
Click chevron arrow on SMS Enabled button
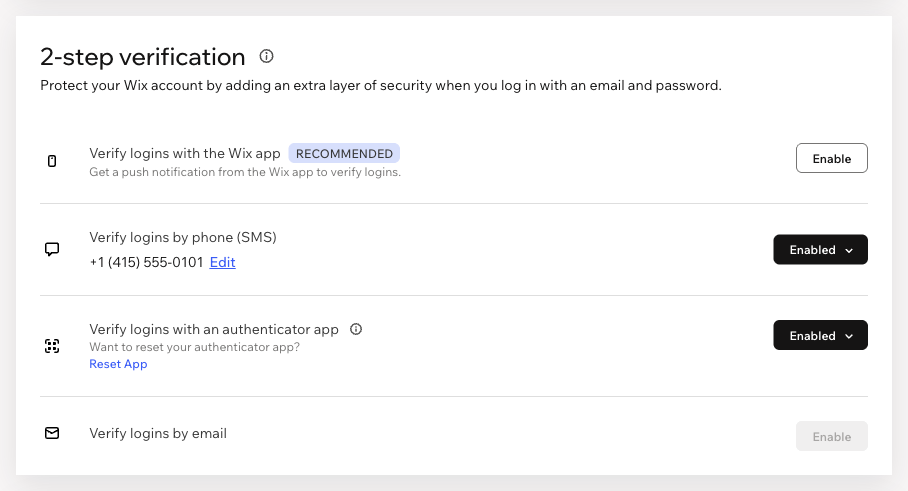pos(849,251)
